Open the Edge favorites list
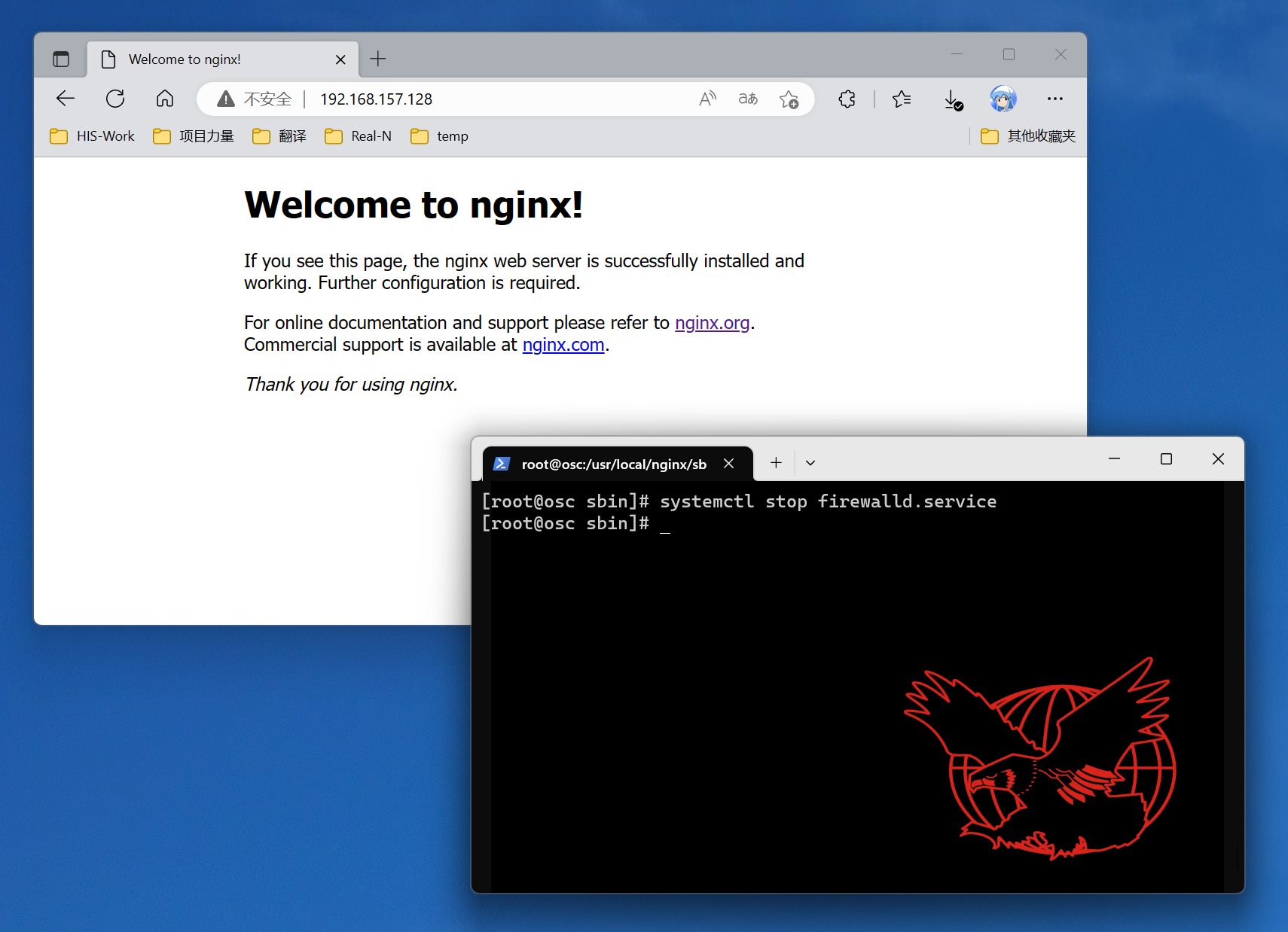1288x932 pixels. [902, 99]
